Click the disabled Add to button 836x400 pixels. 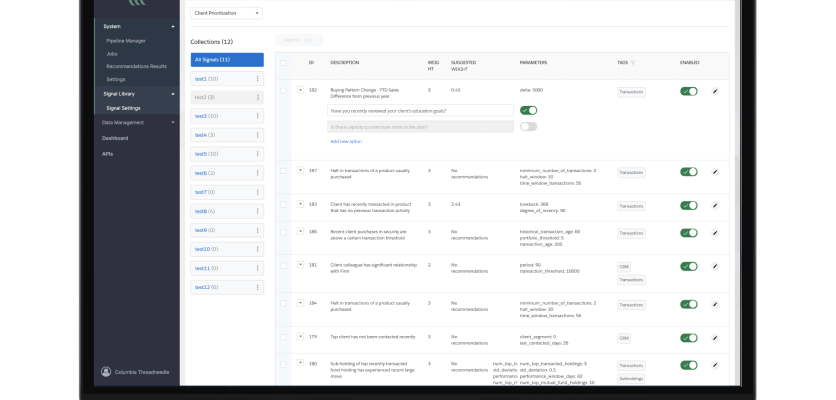(x=299, y=40)
